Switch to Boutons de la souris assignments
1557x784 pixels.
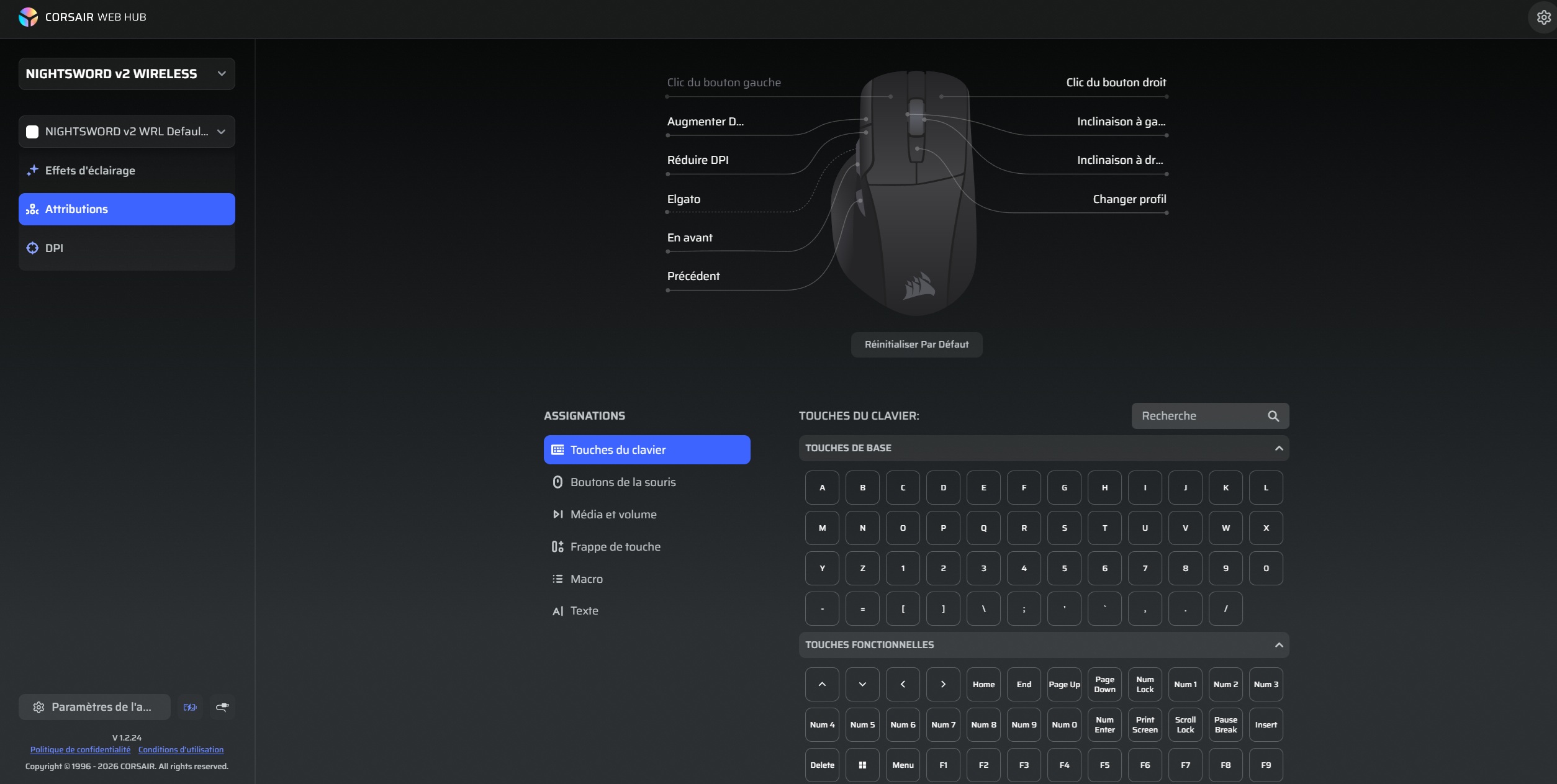coord(647,482)
